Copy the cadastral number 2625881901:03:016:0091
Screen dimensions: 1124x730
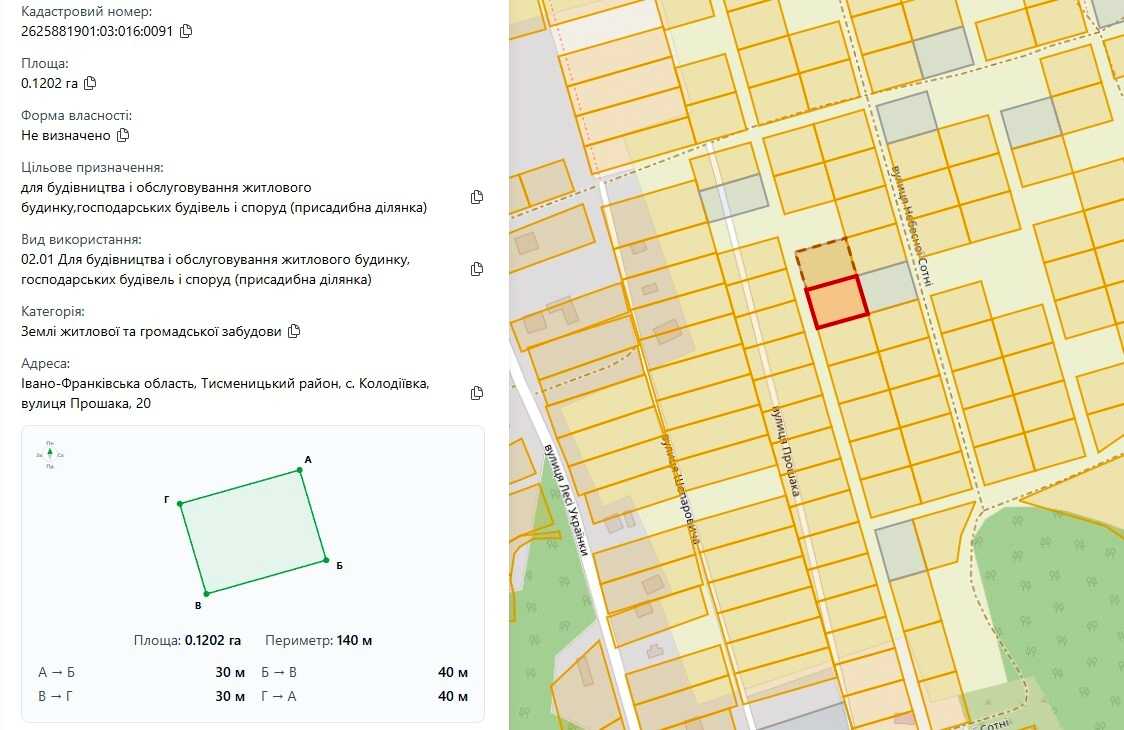click(186, 31)
